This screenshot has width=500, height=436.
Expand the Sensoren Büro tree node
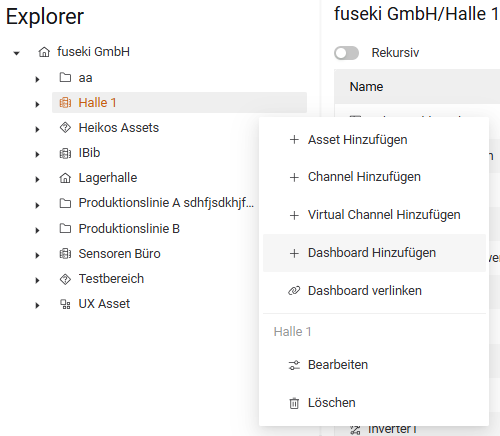tap(37, 255)
